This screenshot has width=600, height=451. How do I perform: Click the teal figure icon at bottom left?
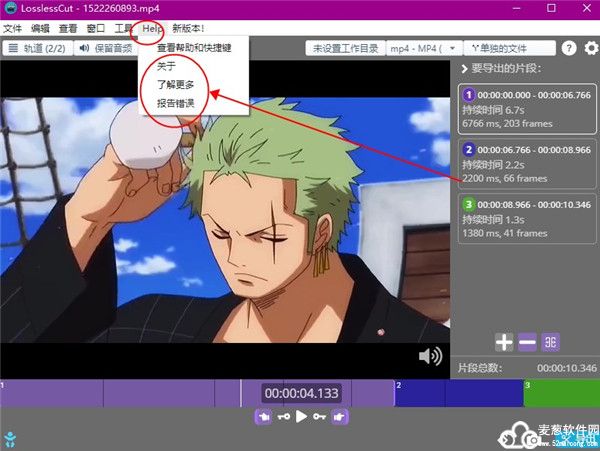(x=10, y=439)
